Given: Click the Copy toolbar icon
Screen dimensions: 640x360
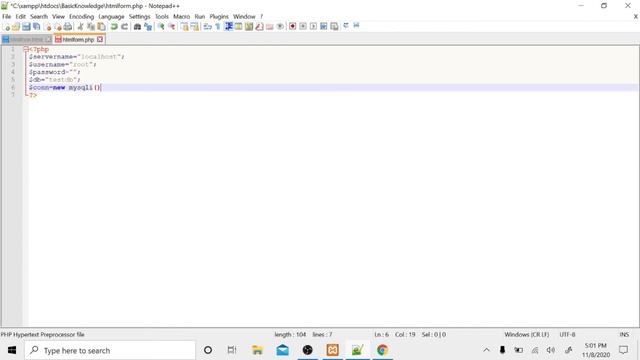Looking at the screenshot, I should tap(91, 27).
